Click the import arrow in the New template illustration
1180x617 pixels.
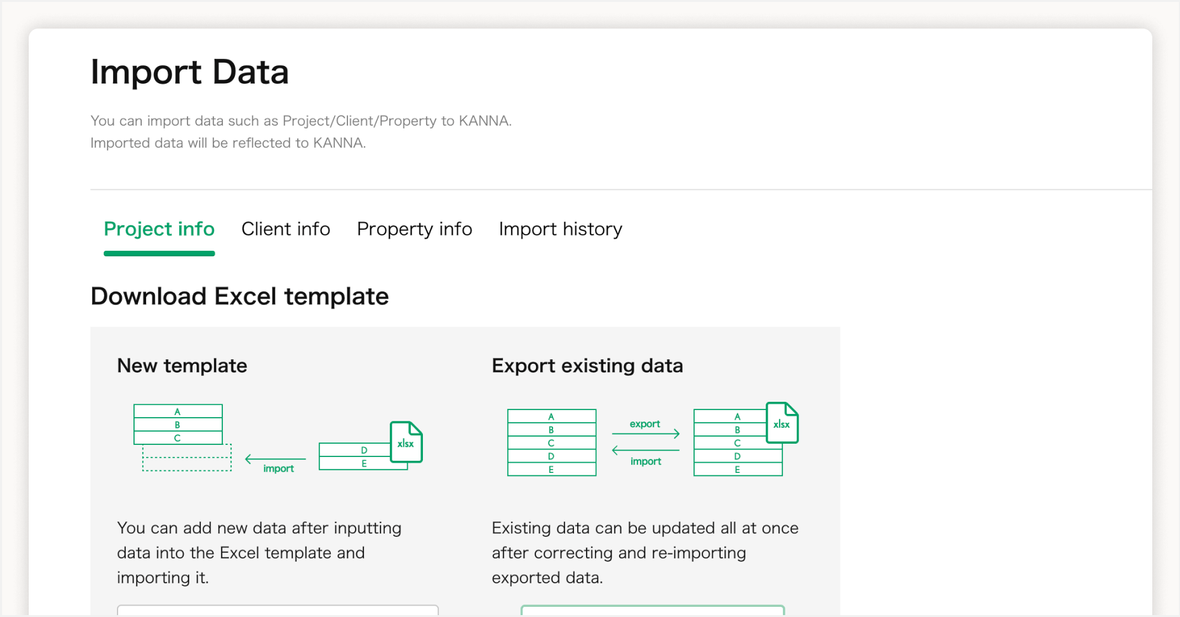[275, 459]
